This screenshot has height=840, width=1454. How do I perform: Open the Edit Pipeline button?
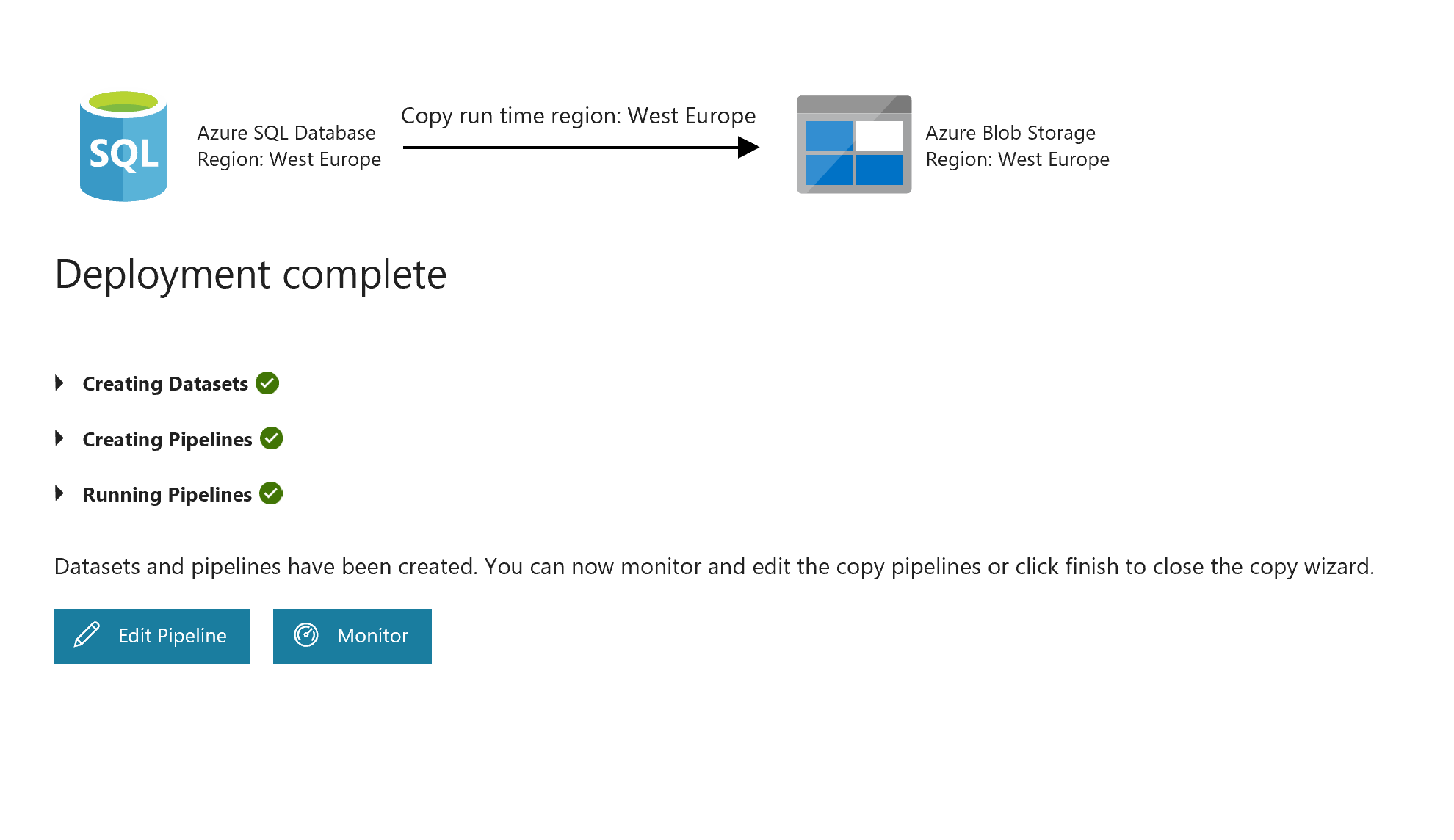tap(152, 636)
